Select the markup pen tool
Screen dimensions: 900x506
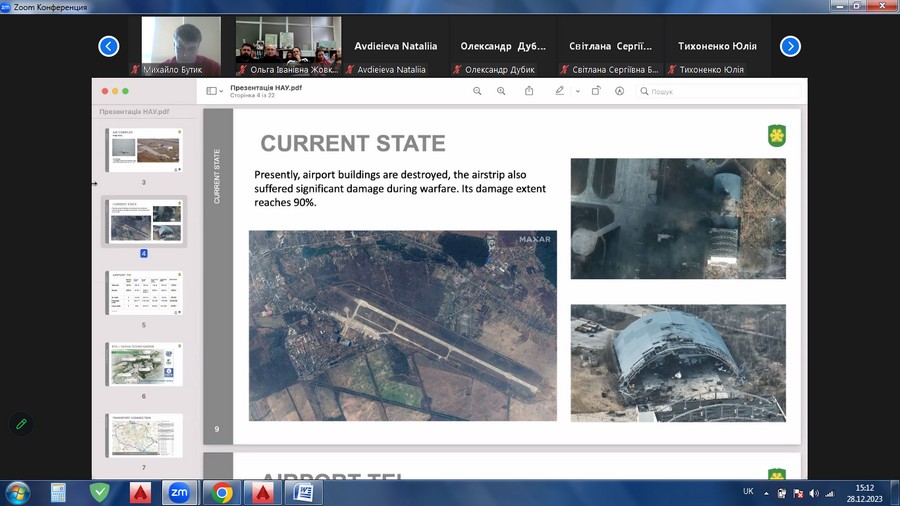560,91
